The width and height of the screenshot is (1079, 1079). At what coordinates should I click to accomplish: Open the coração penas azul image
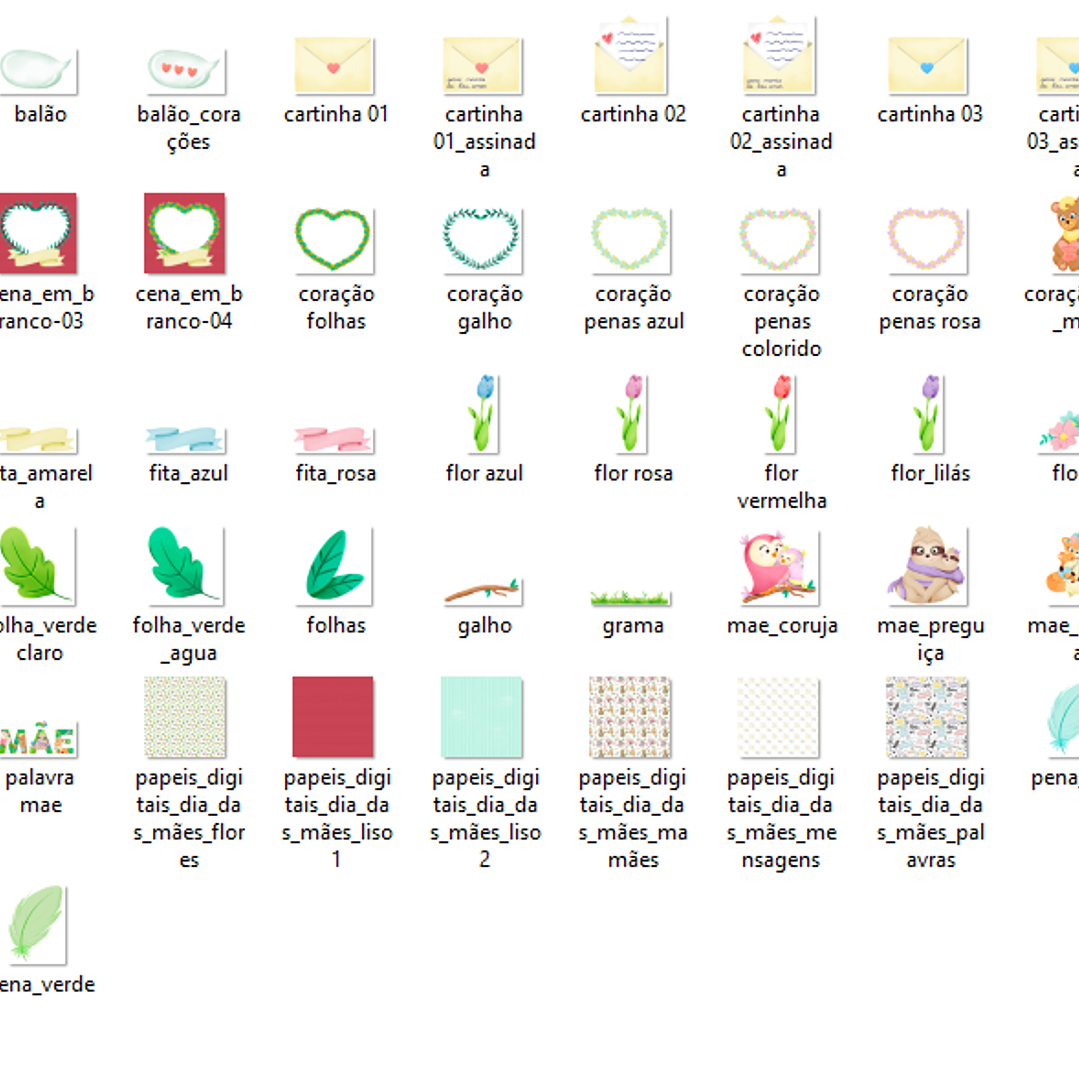click(x=632, y=240)
